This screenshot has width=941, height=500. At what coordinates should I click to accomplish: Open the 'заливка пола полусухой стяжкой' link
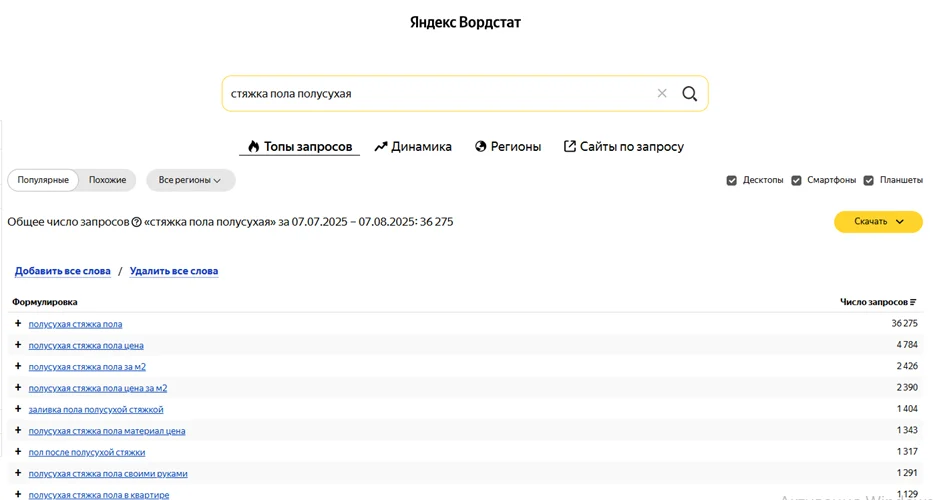point(96,410)
